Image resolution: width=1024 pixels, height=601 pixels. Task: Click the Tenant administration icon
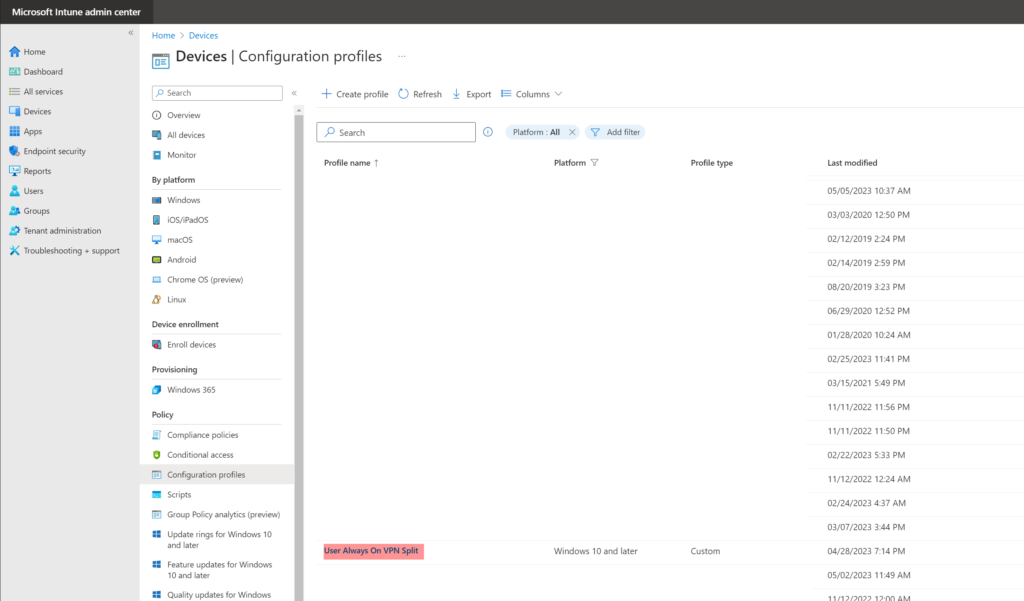(x=14, y=231)
